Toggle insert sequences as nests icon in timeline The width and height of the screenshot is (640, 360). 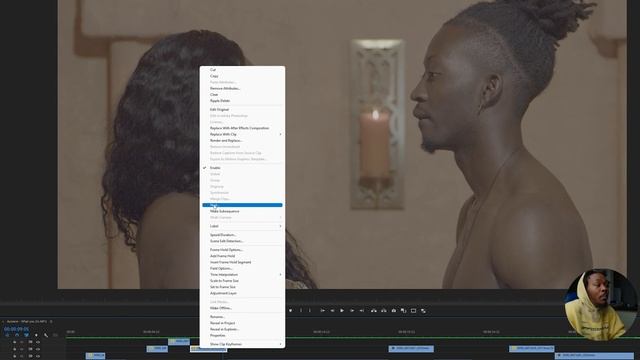click(x=7, y=335)
